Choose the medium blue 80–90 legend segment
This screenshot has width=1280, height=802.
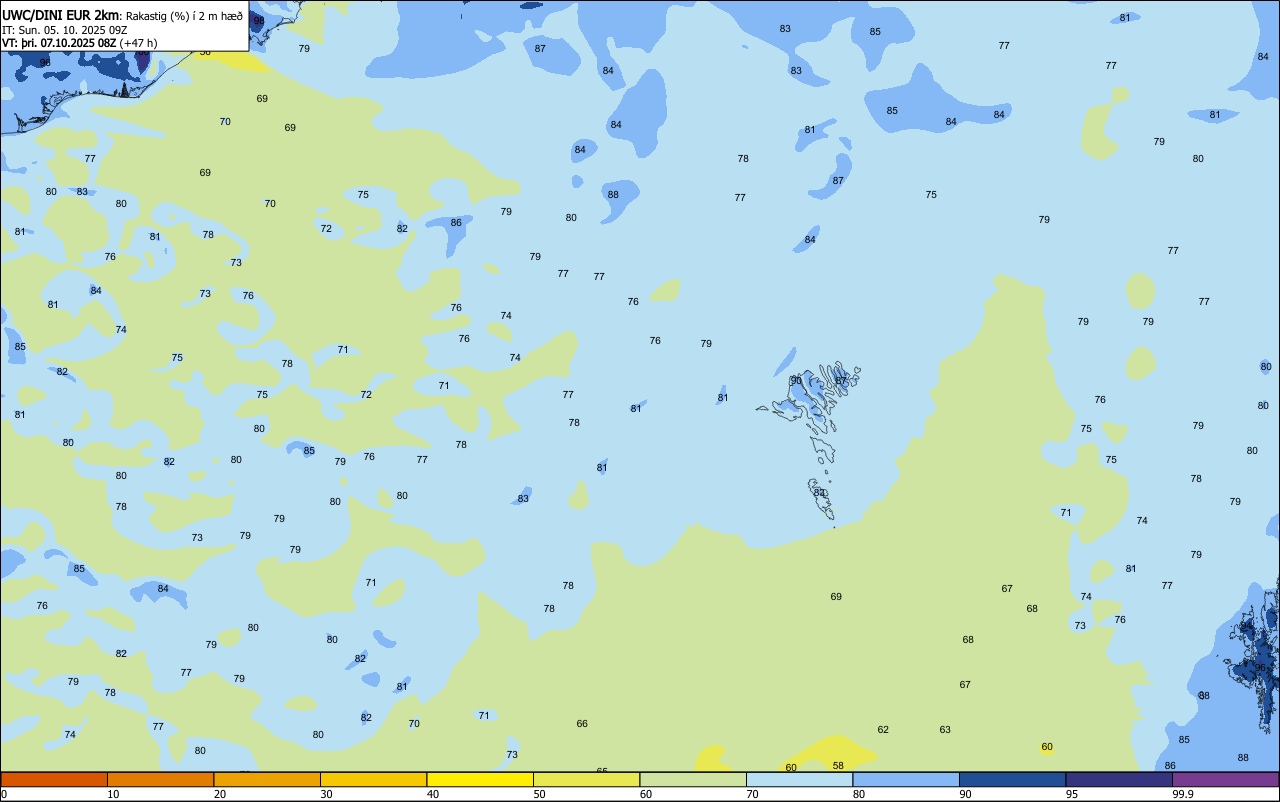tap(906, 779)
